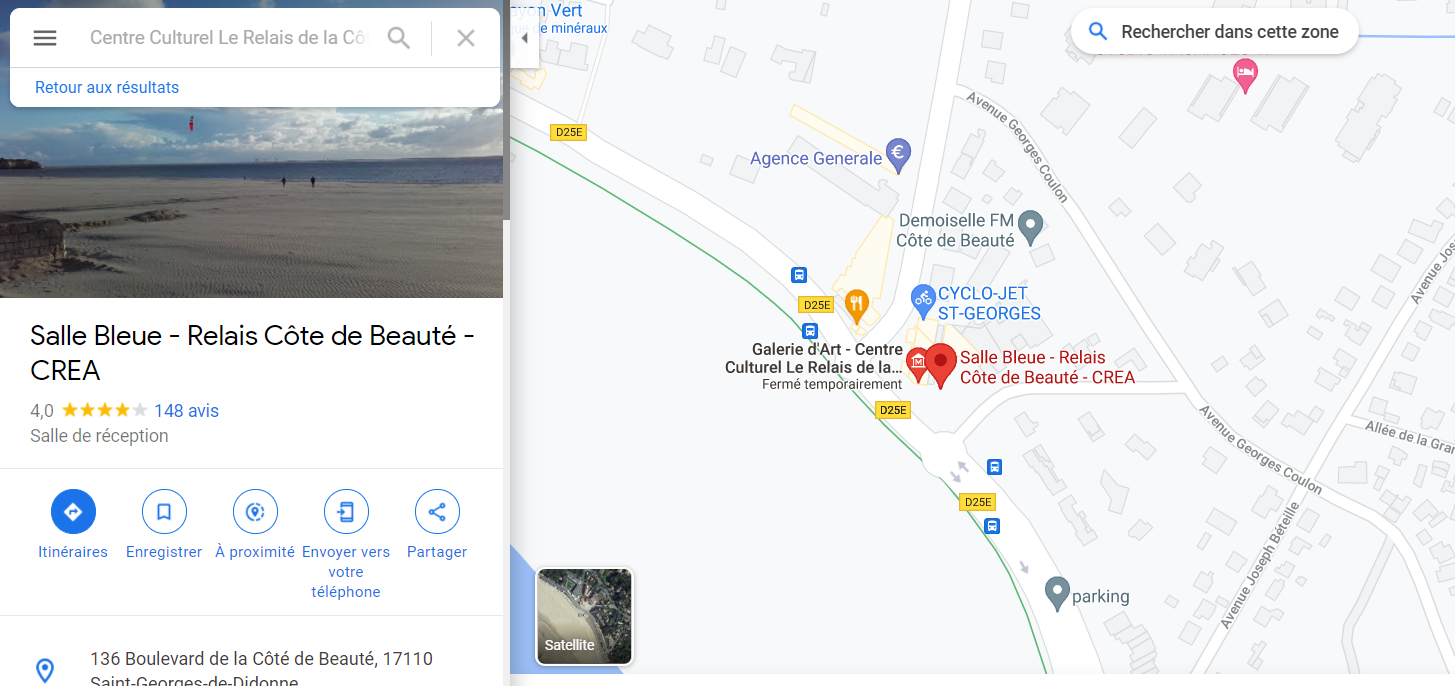Click the Itinéraires directions icon
The height and width of the screenshot is (686, 1455).
tap(73, 512)
